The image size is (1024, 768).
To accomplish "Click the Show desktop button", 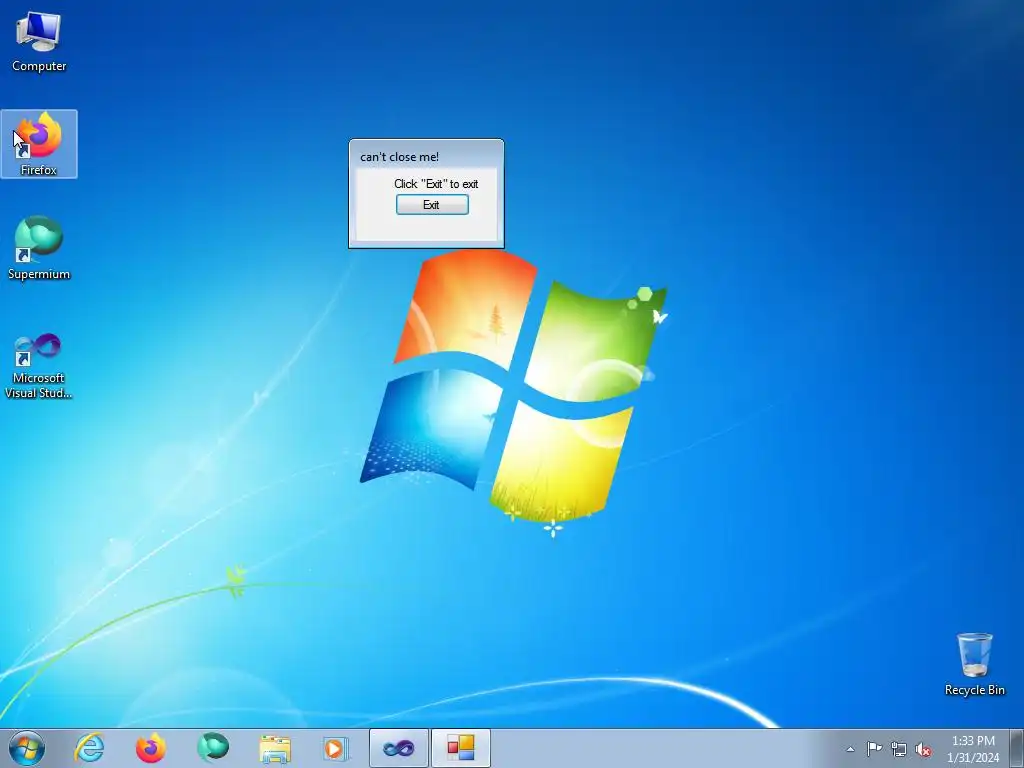I will pos(1016,748).
